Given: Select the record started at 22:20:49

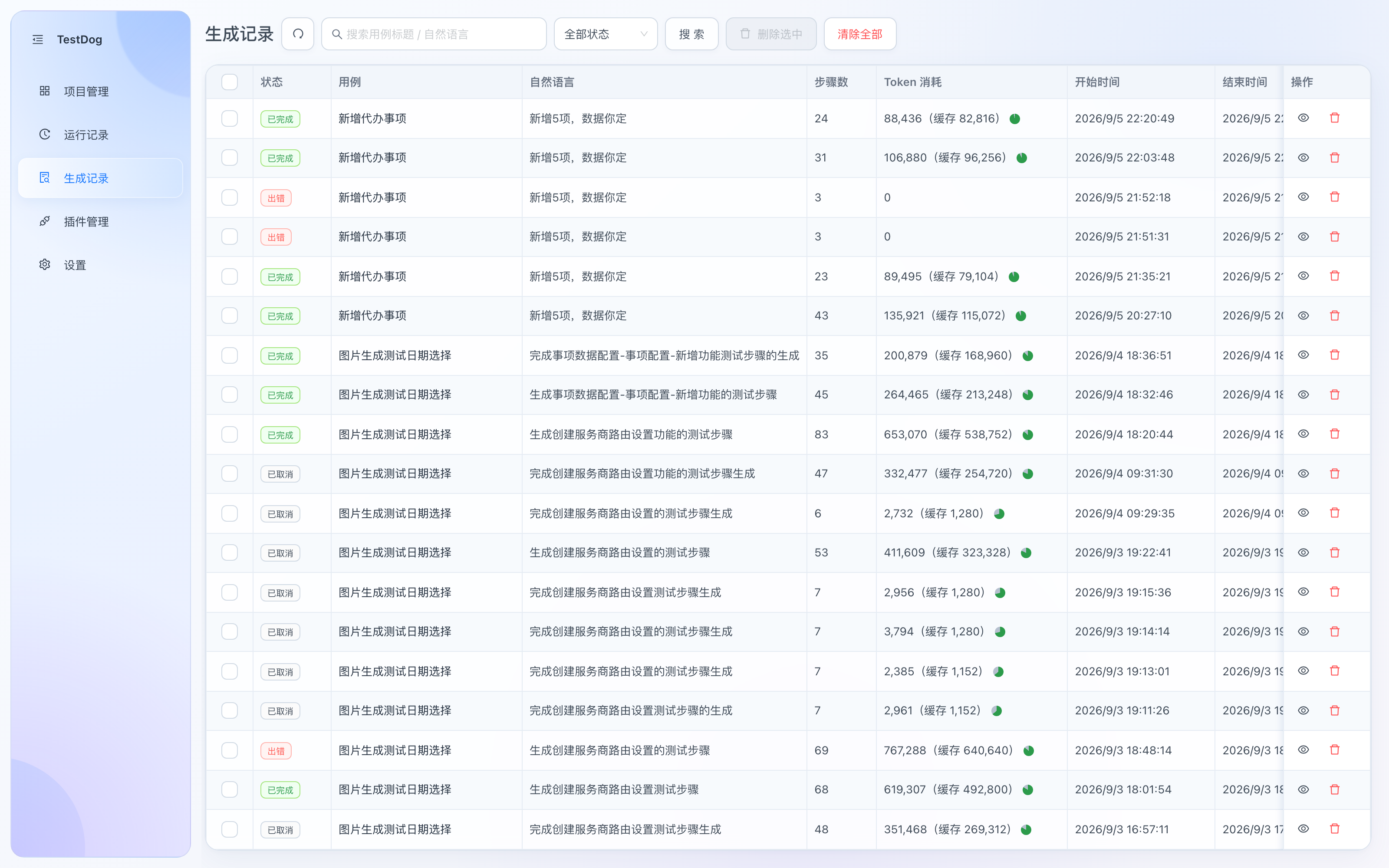Looking at the screenshot, I should click(230, 118).
